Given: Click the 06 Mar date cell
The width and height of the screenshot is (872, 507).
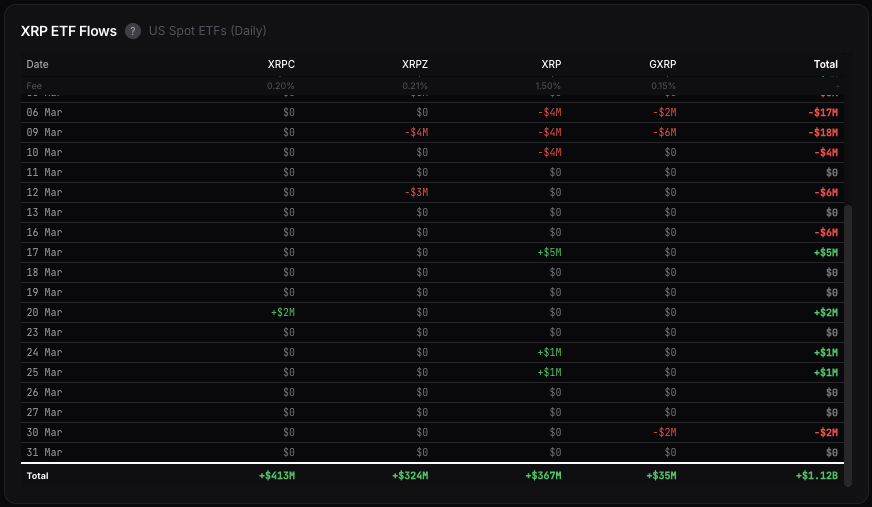Looking at the screenshot, I should click(x=44, y=112).
